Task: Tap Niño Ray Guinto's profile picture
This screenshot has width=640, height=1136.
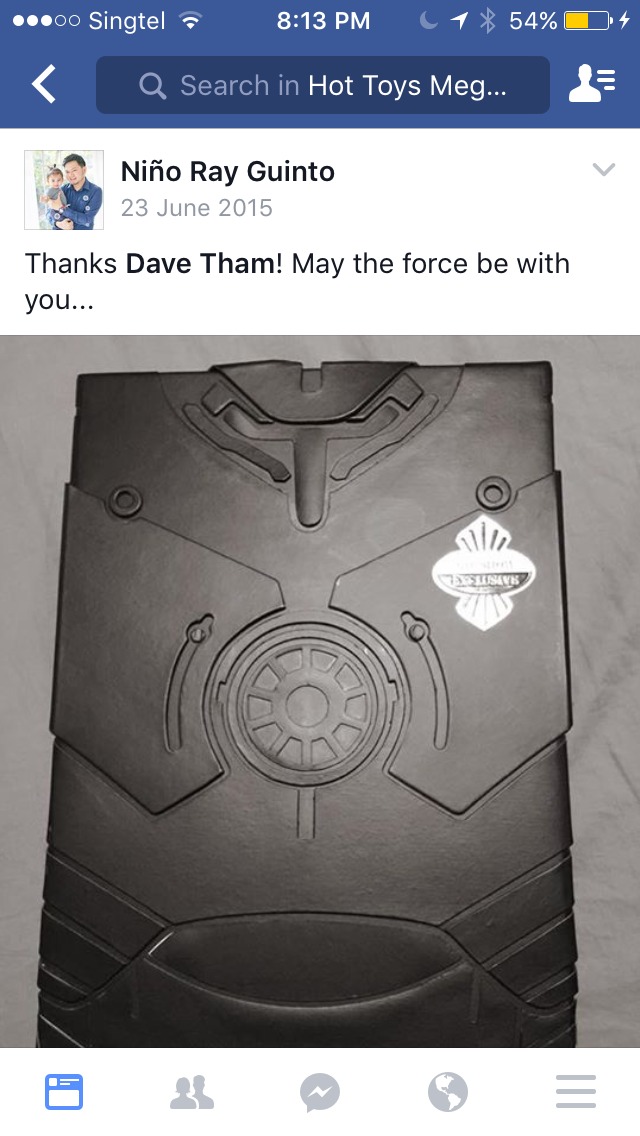Action: tap(64, 190)
